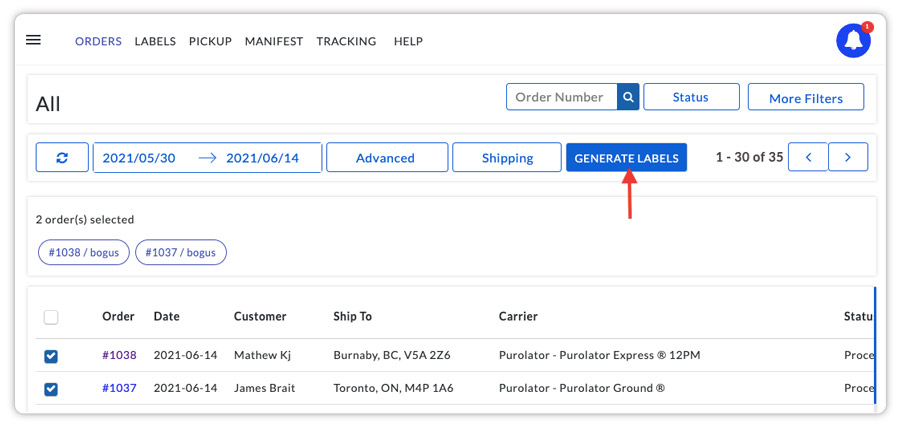Edit start date 2021/05/30

(139, 158)
